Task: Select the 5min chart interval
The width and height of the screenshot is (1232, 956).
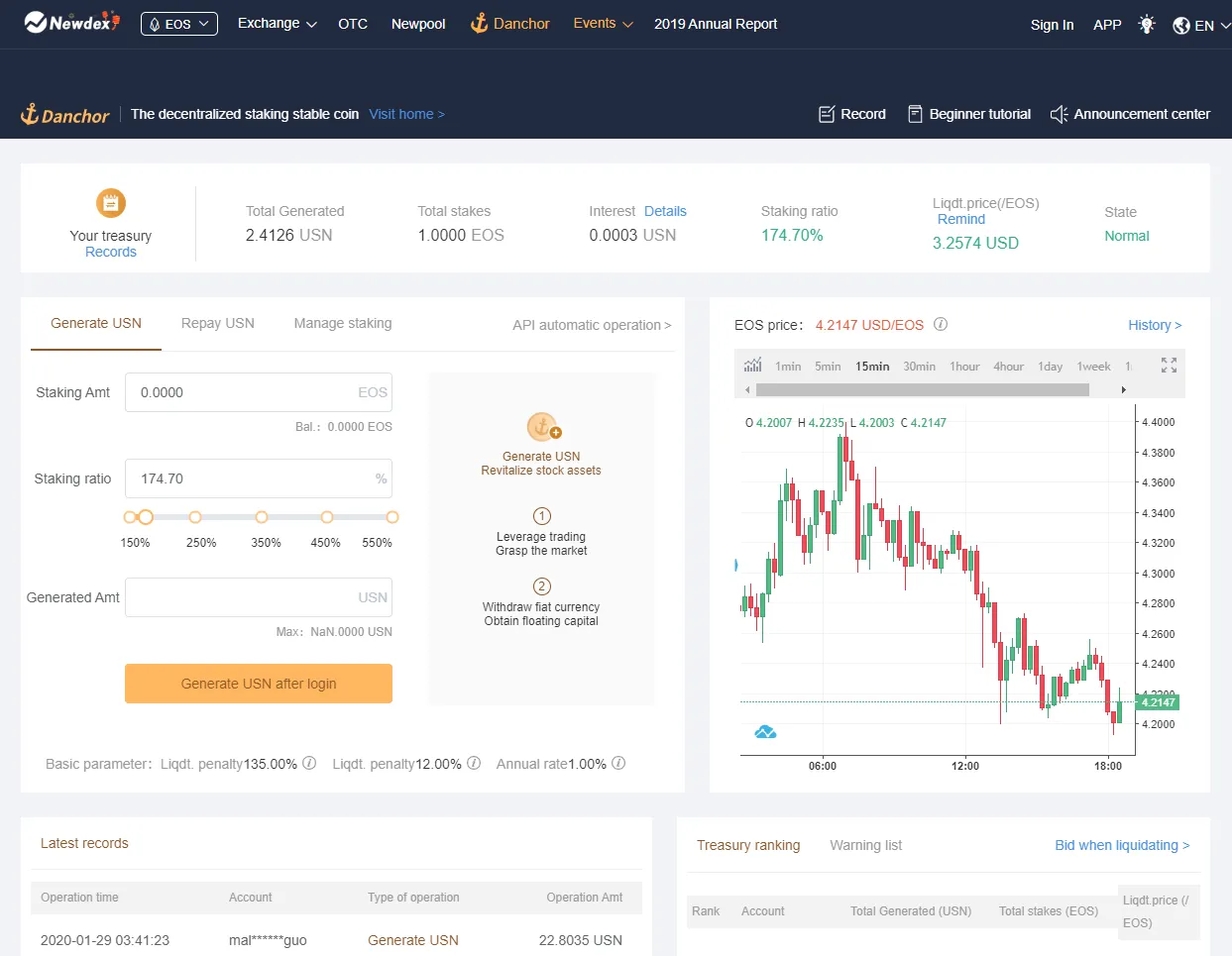Action: click(828, 367)
